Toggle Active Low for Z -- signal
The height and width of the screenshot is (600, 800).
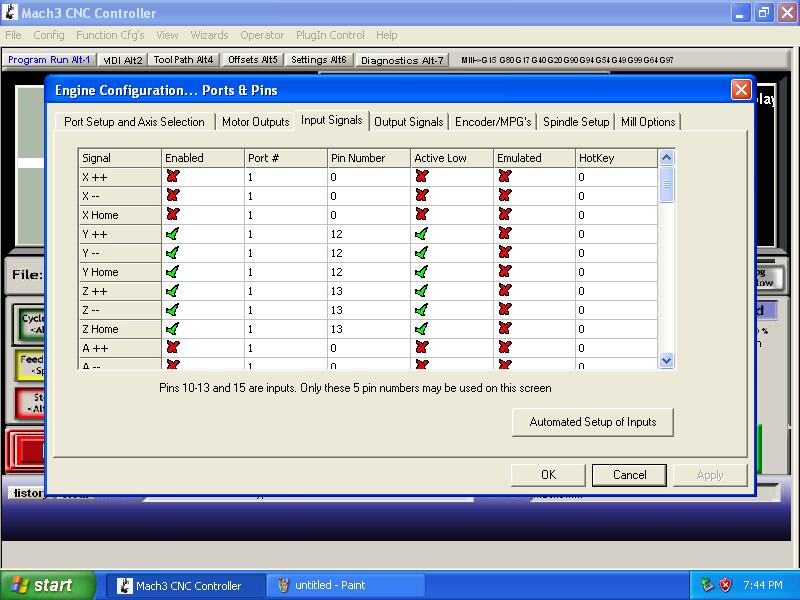[421, 310]
